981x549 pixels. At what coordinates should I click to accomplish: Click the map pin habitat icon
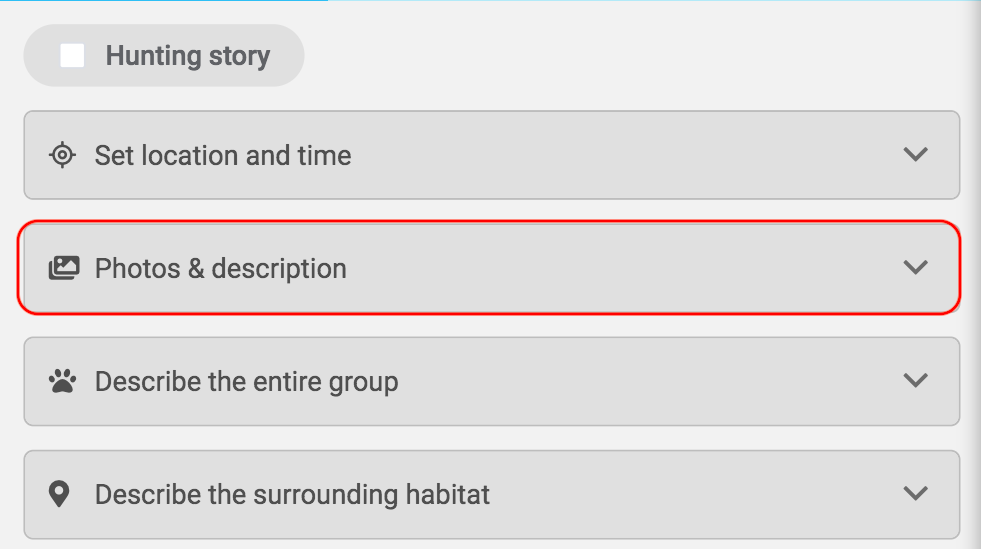click(60, 494)
